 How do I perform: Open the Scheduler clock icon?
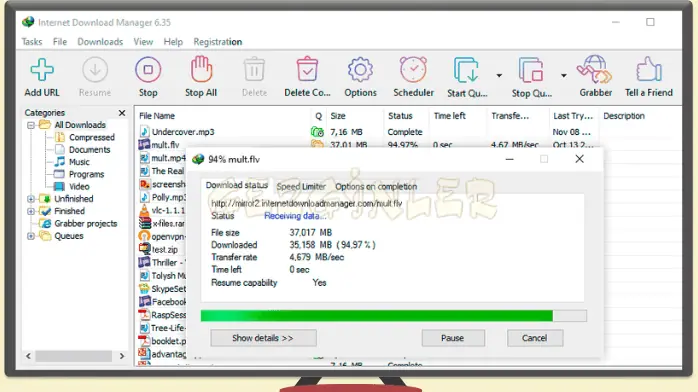coord(413,69)
